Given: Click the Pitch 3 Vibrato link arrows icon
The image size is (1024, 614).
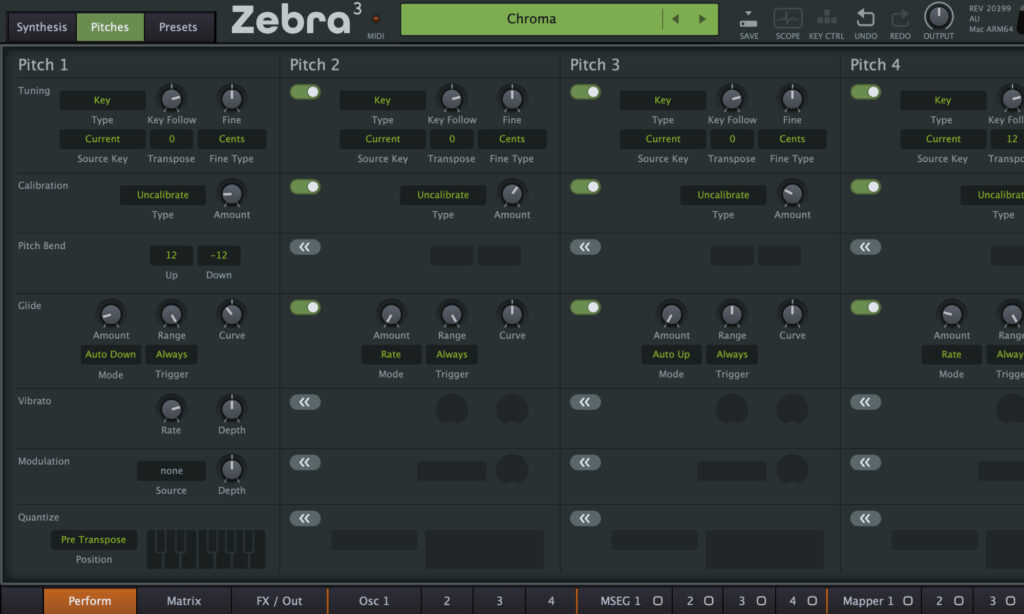Looking at the screenshot, I should 585,402.
